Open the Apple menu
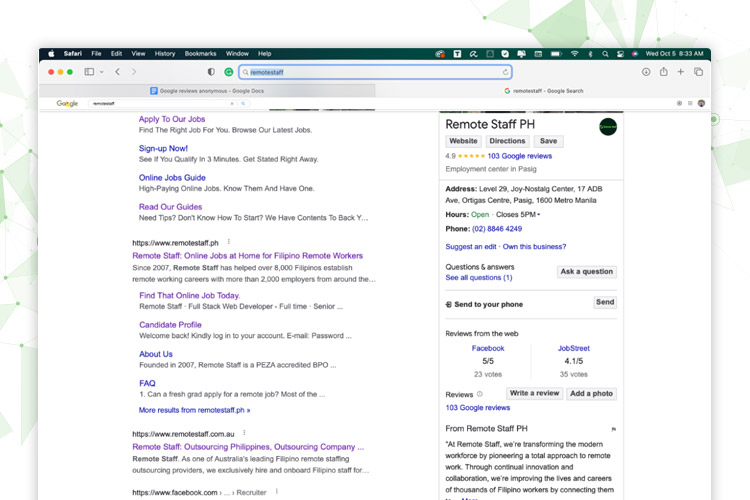The width and height of the screenshot is (750, 500). click(51, 54)
